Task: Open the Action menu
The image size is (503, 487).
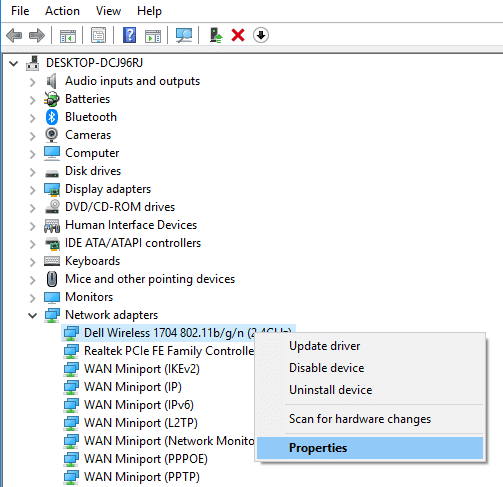Action: click(62, 11)
